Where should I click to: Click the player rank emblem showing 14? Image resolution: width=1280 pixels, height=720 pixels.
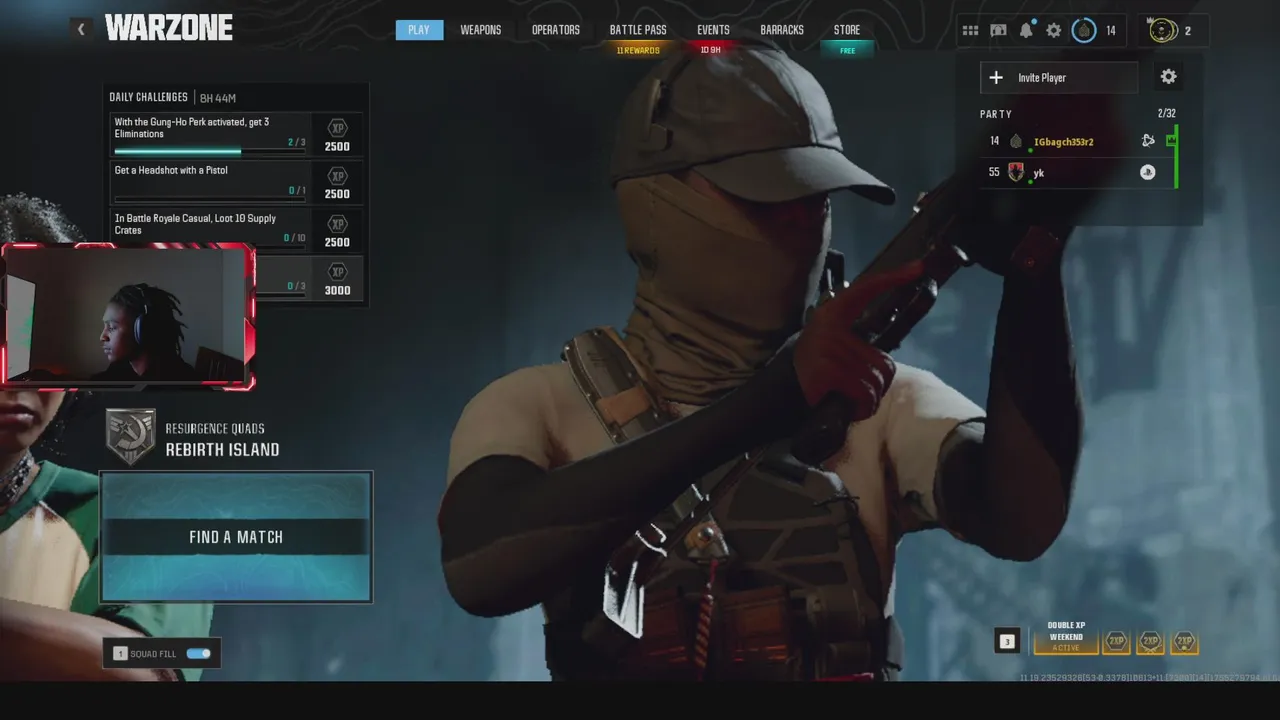coord(1084,30)
